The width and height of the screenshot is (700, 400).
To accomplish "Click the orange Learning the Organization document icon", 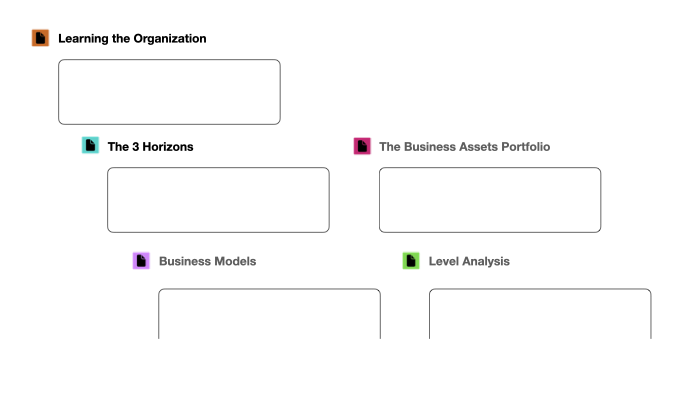I will point(40,38).
